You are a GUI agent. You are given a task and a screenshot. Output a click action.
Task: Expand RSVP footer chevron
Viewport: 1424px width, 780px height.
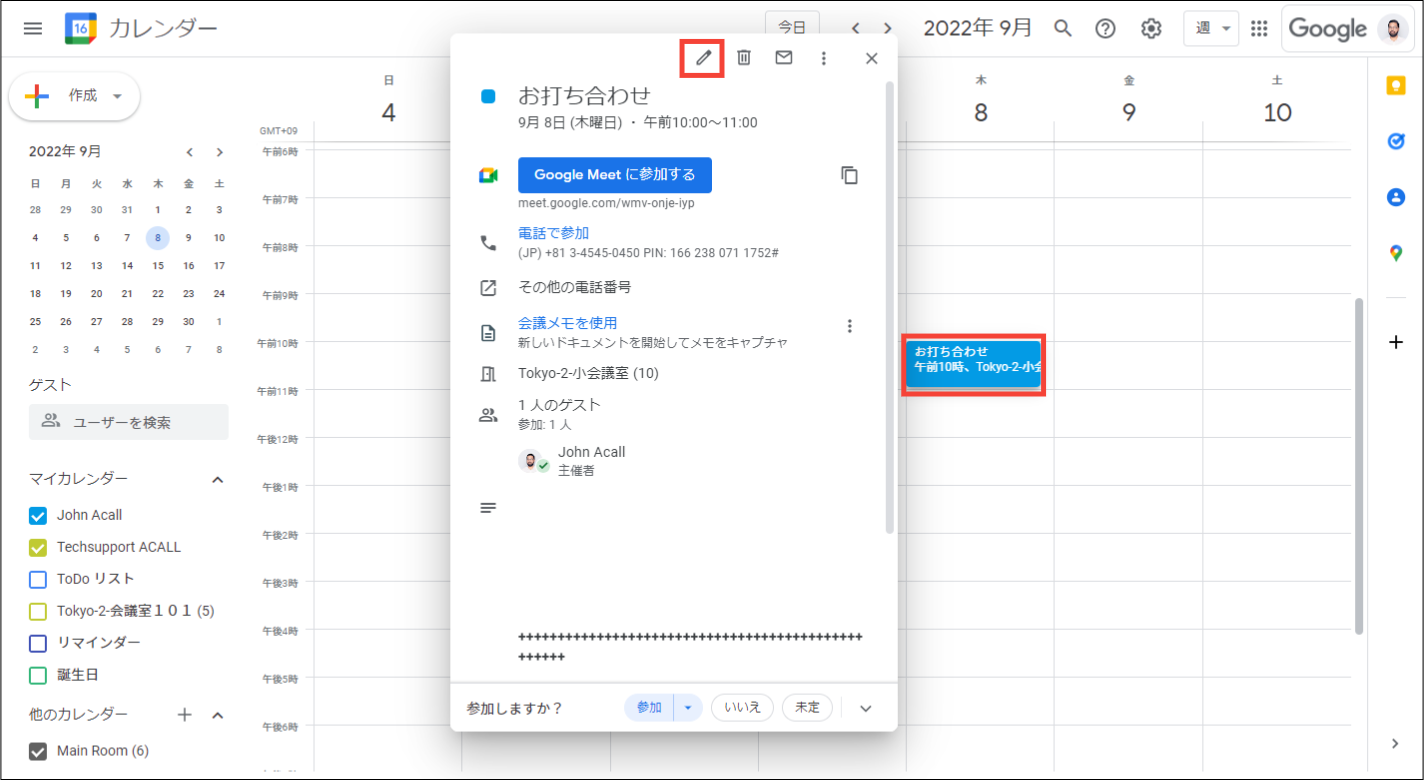[866, 708]
